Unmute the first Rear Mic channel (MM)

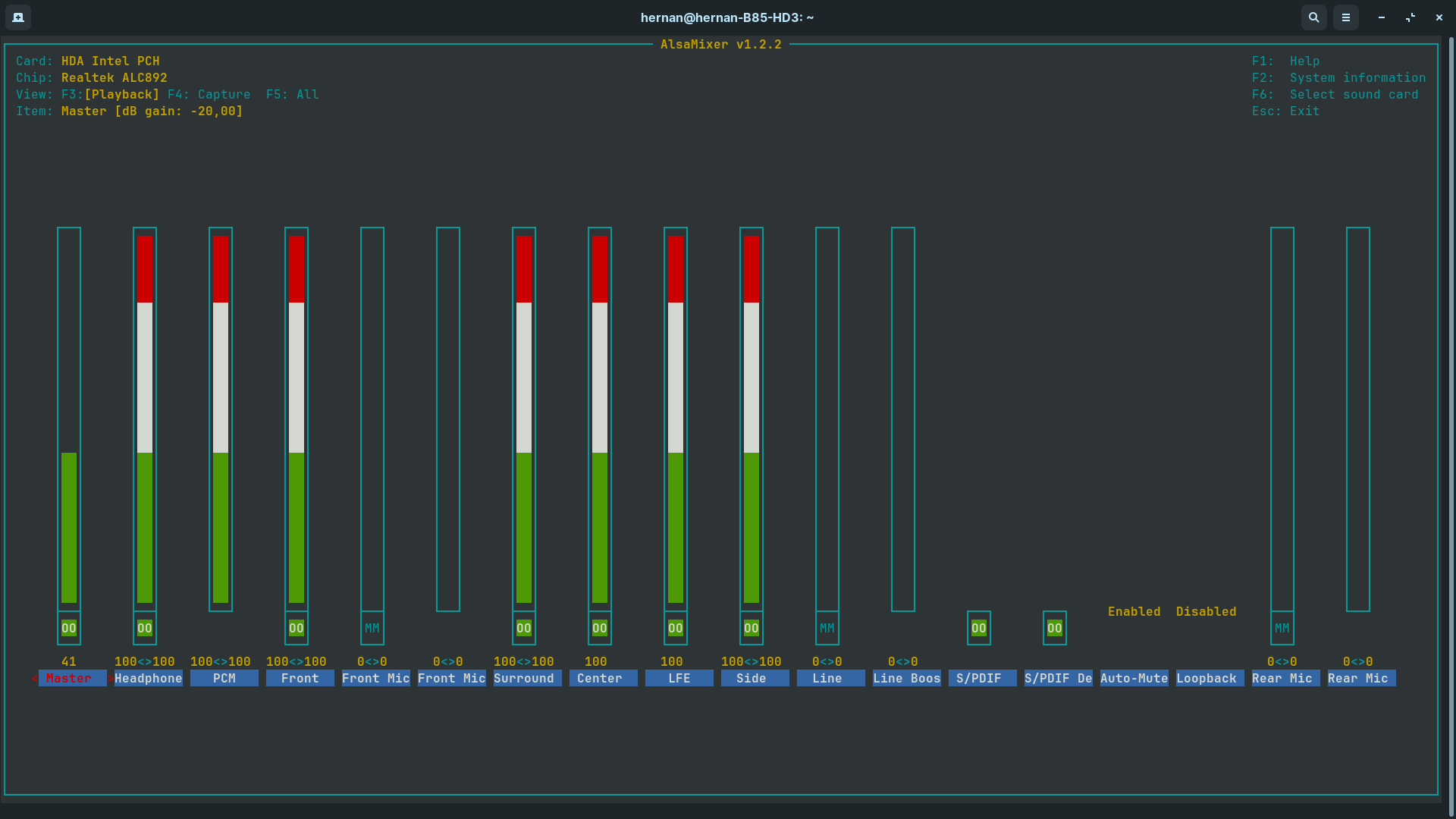(1282, 628)
